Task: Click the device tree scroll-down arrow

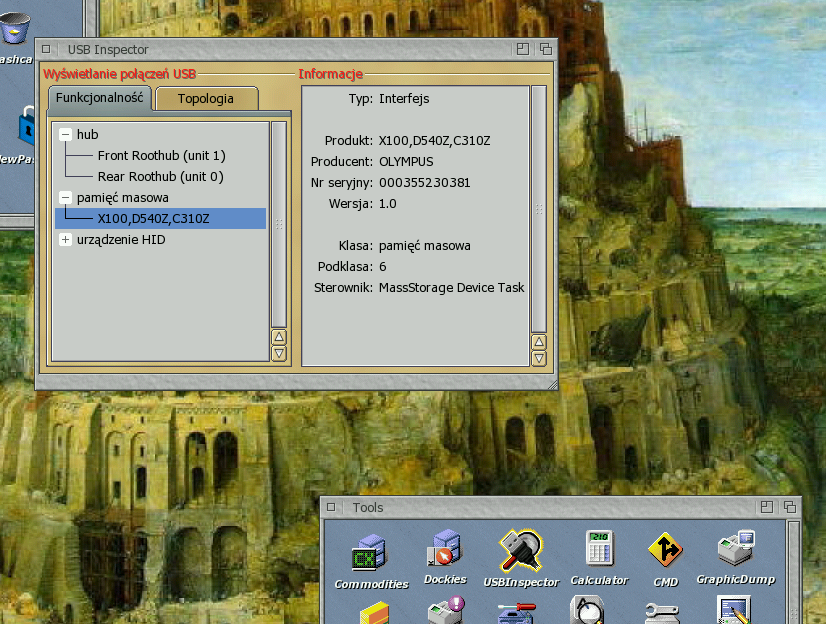Action: pos(279,353)
